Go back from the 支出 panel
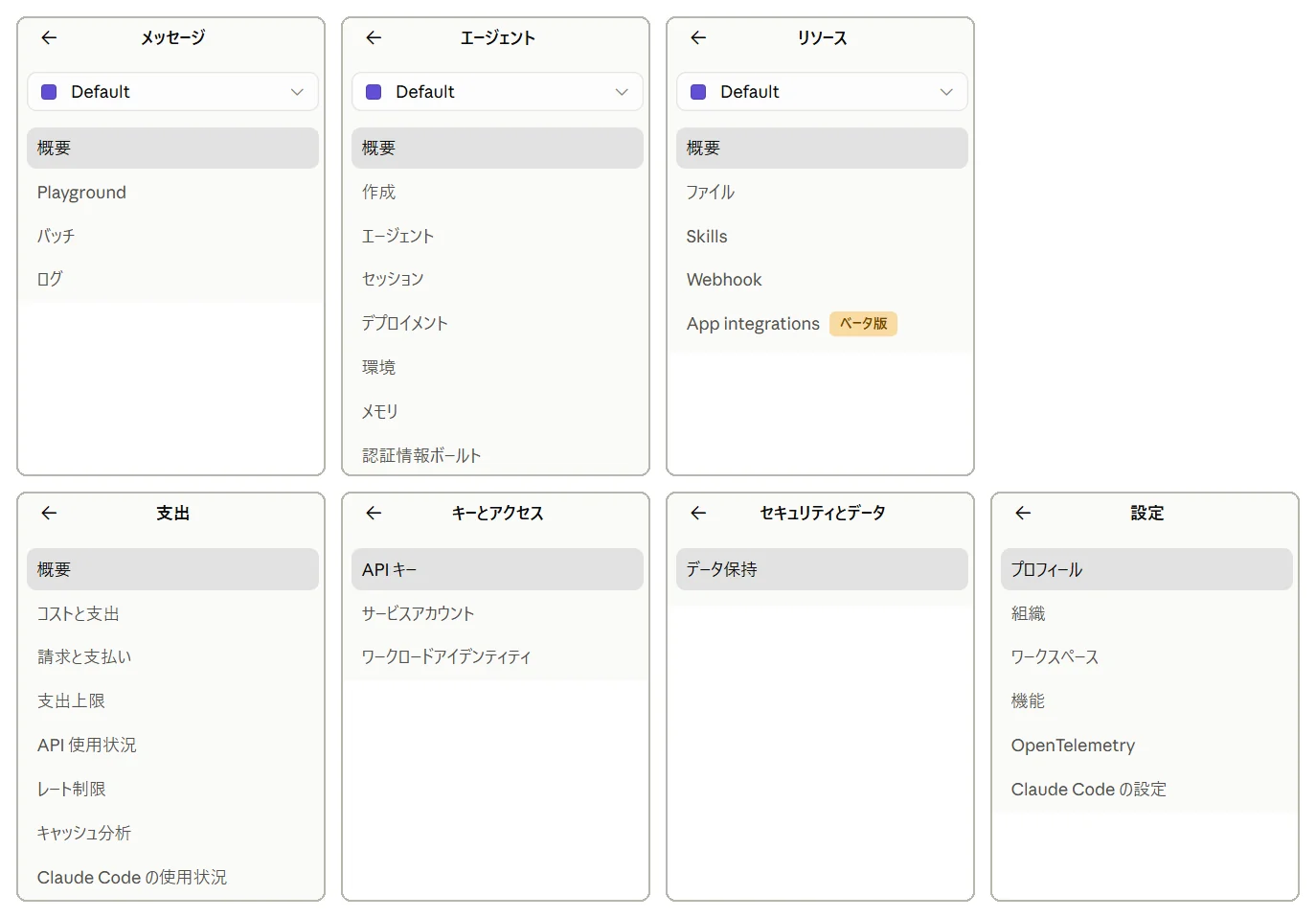 tap(49, 513)
